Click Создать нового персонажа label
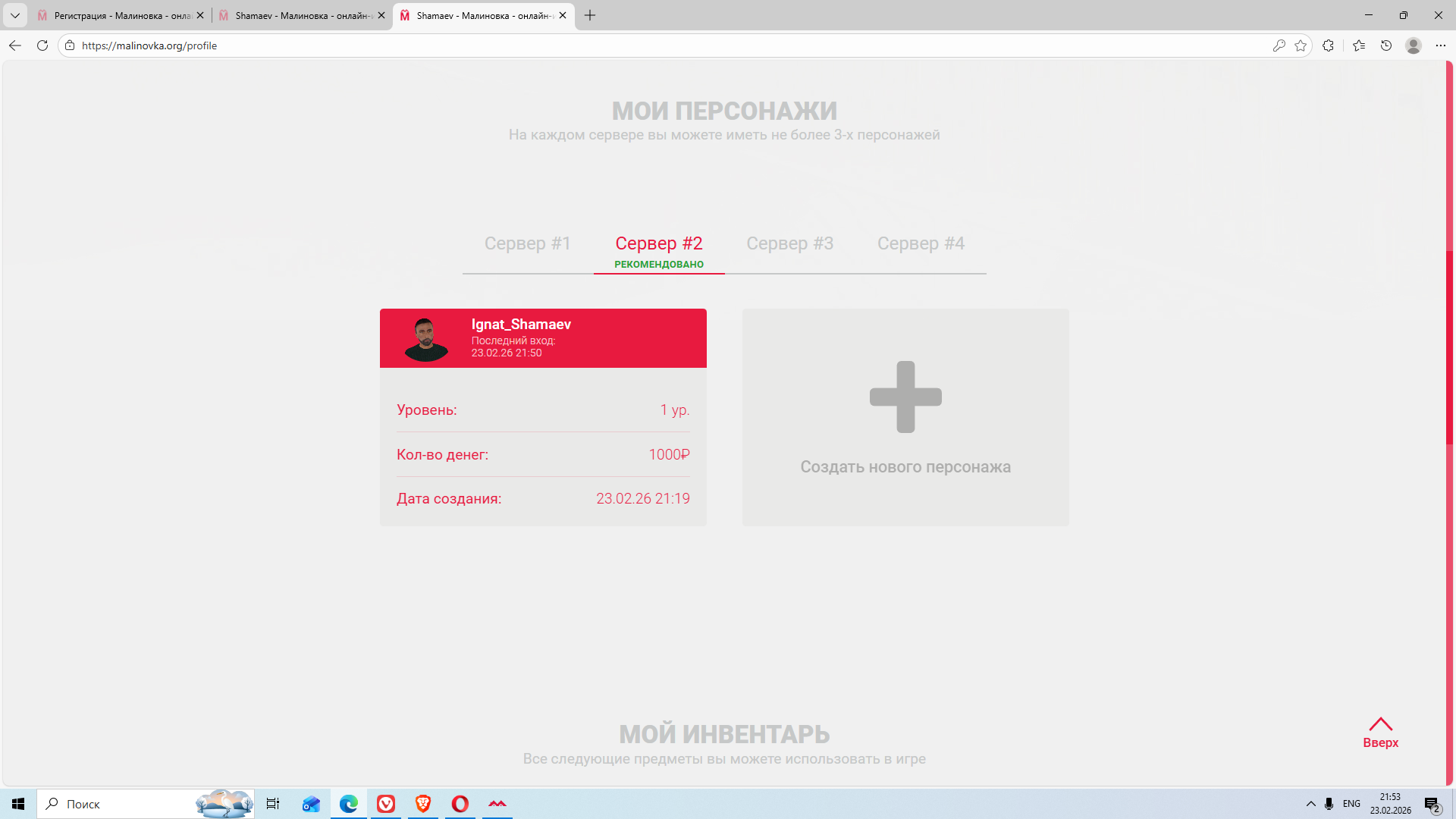The width and height of the screenshot is (1456, 819). point(905,467)
